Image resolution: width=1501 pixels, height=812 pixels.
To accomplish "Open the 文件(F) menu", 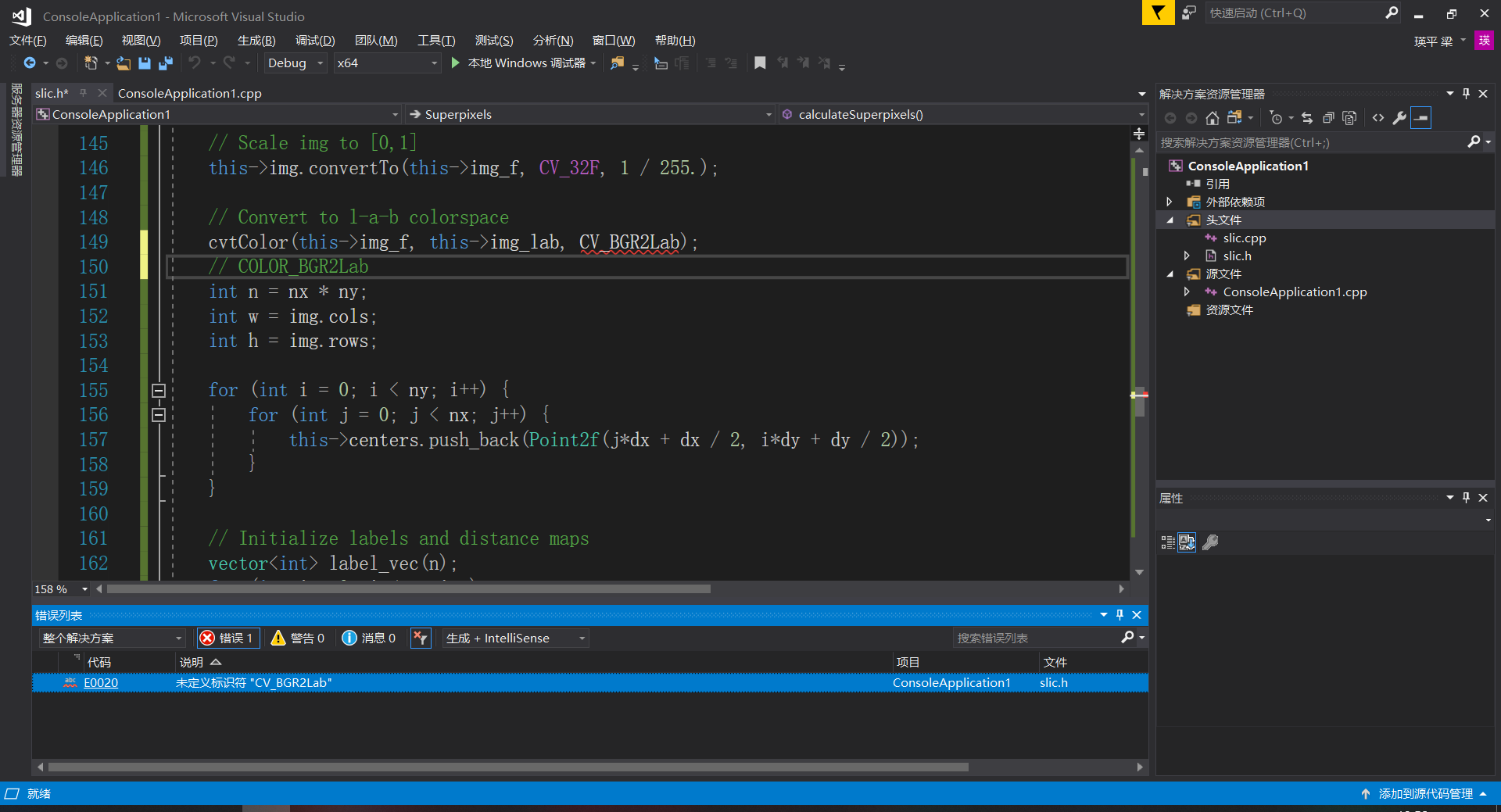I will point(27,41).
